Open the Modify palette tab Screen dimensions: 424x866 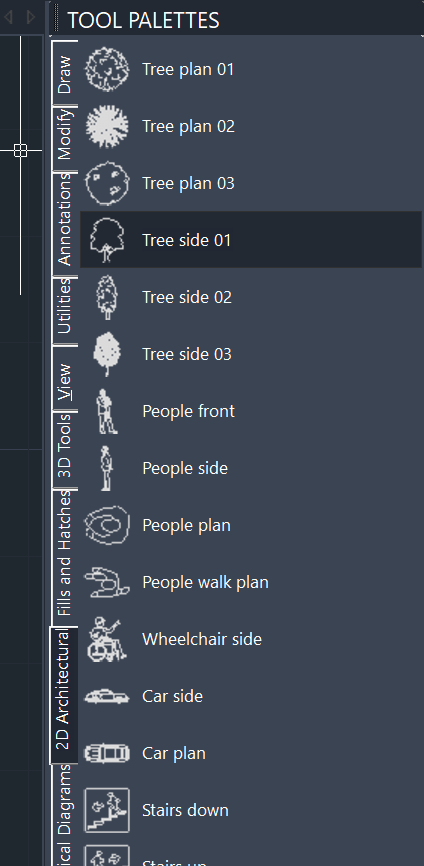point(65,138)
